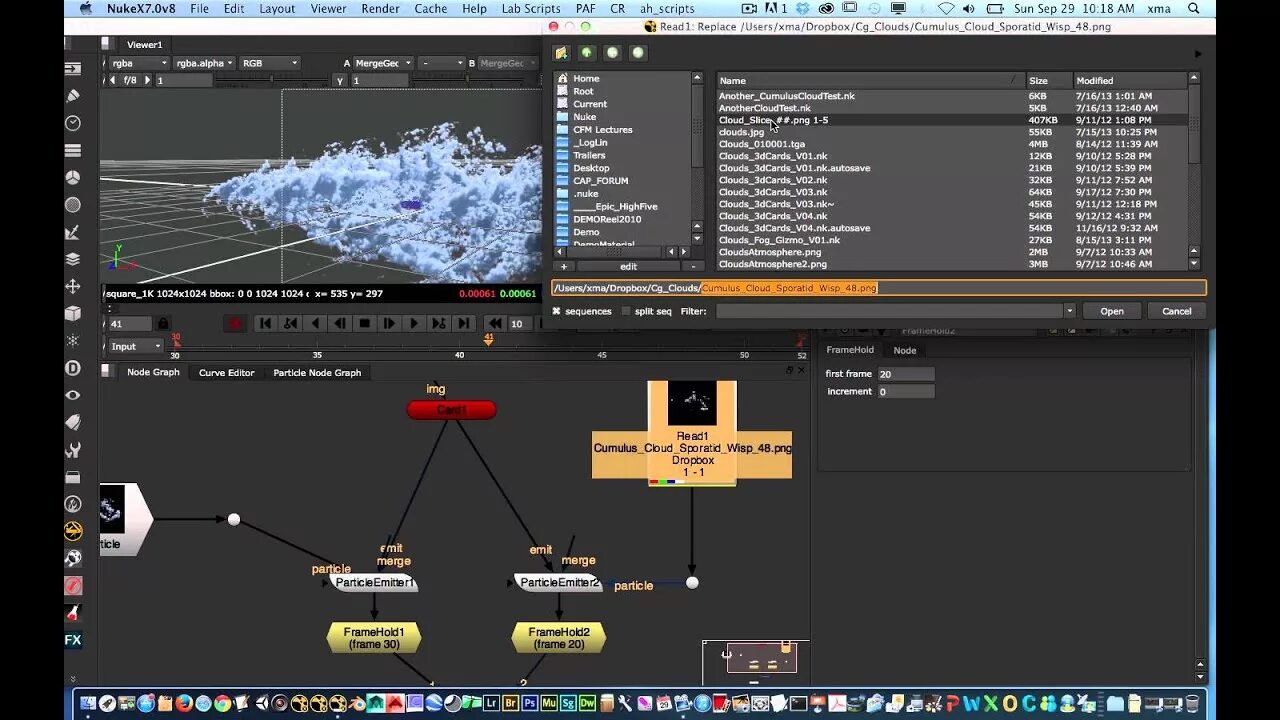Select the Read1 node thumbnail
This screenshot has width=1280, height=720.
click(692, 403)
